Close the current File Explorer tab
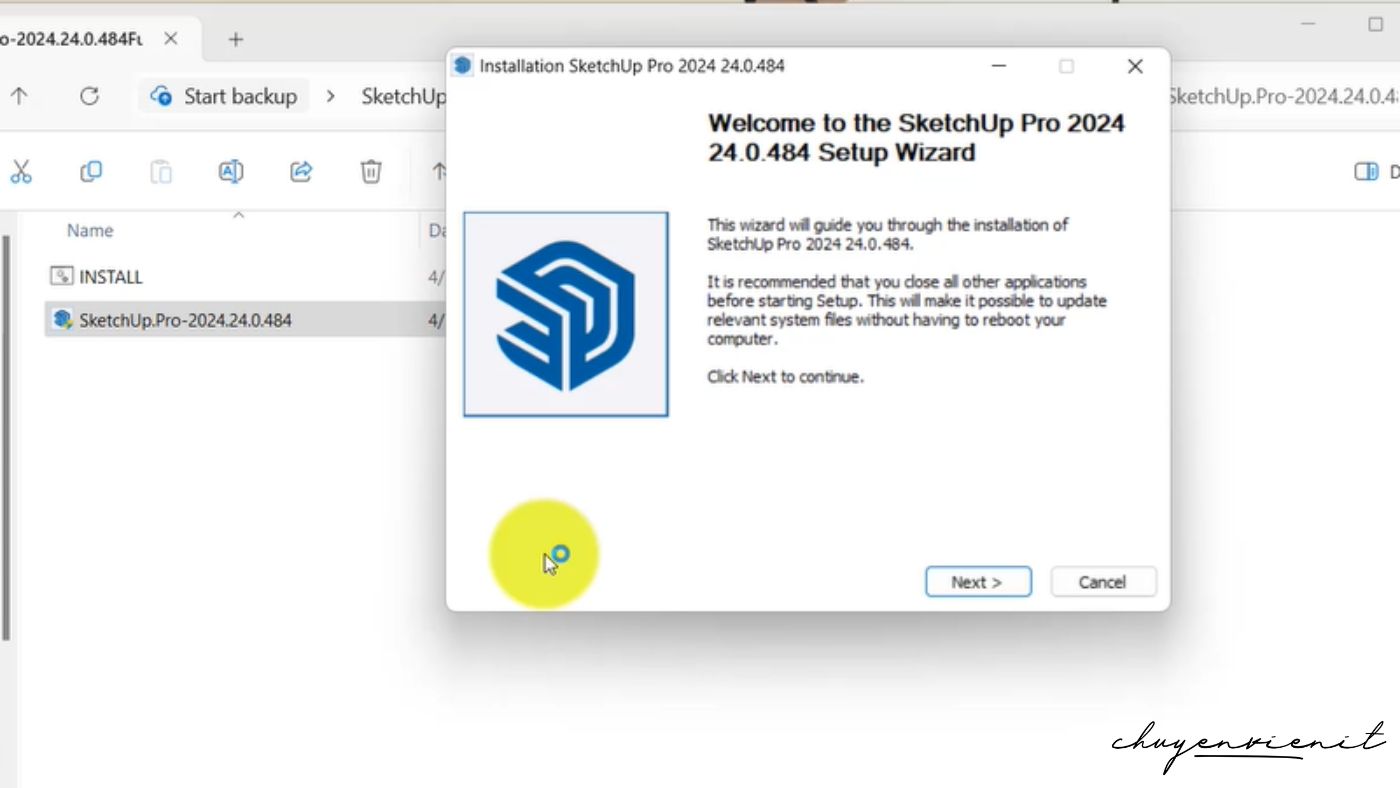1400x788 pixels. pyautogui.click(x=171, y=39)
